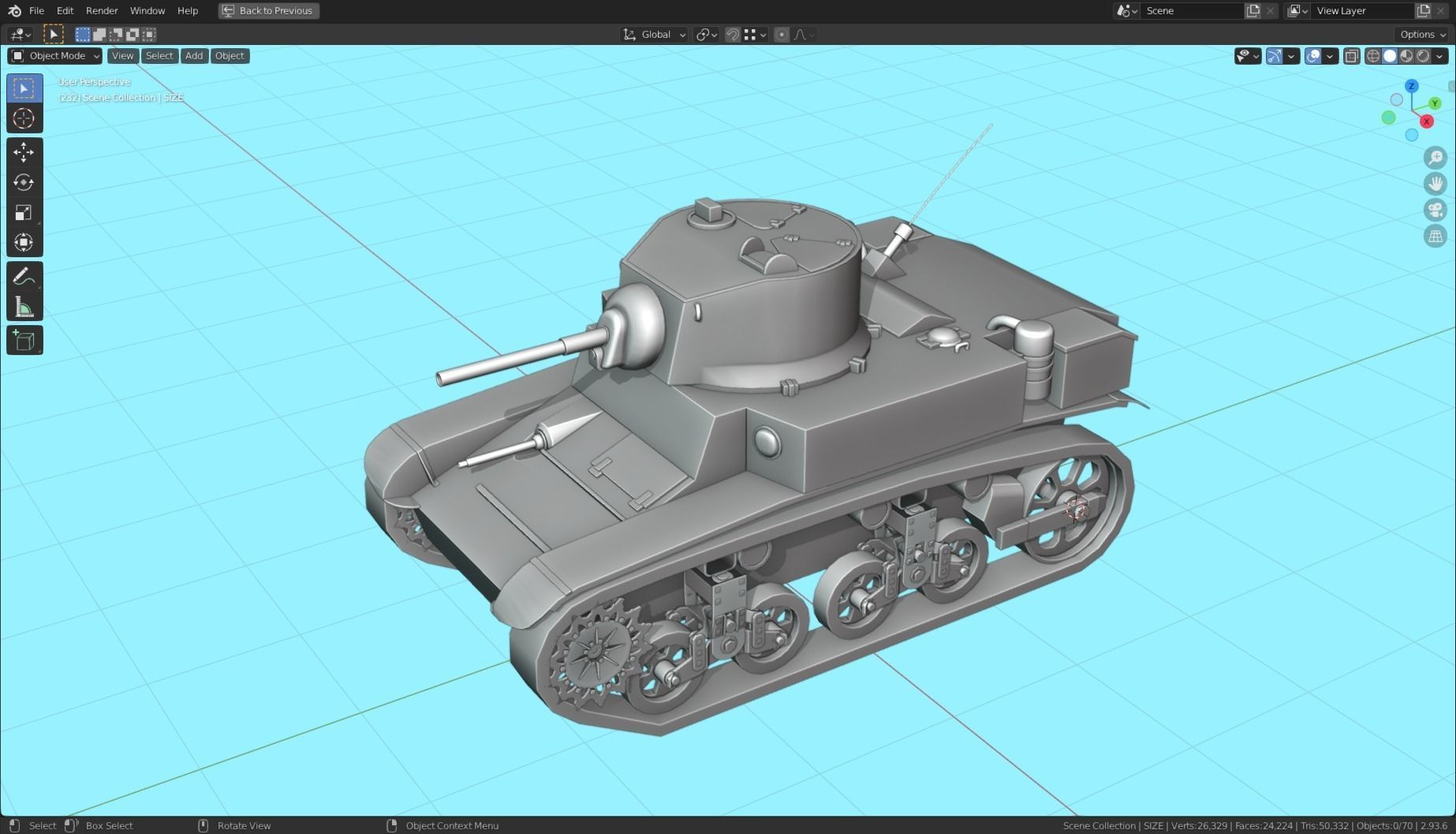The image size is (1456, 834).
Task: Click the zoom view icon
Action: (1435, 158)
